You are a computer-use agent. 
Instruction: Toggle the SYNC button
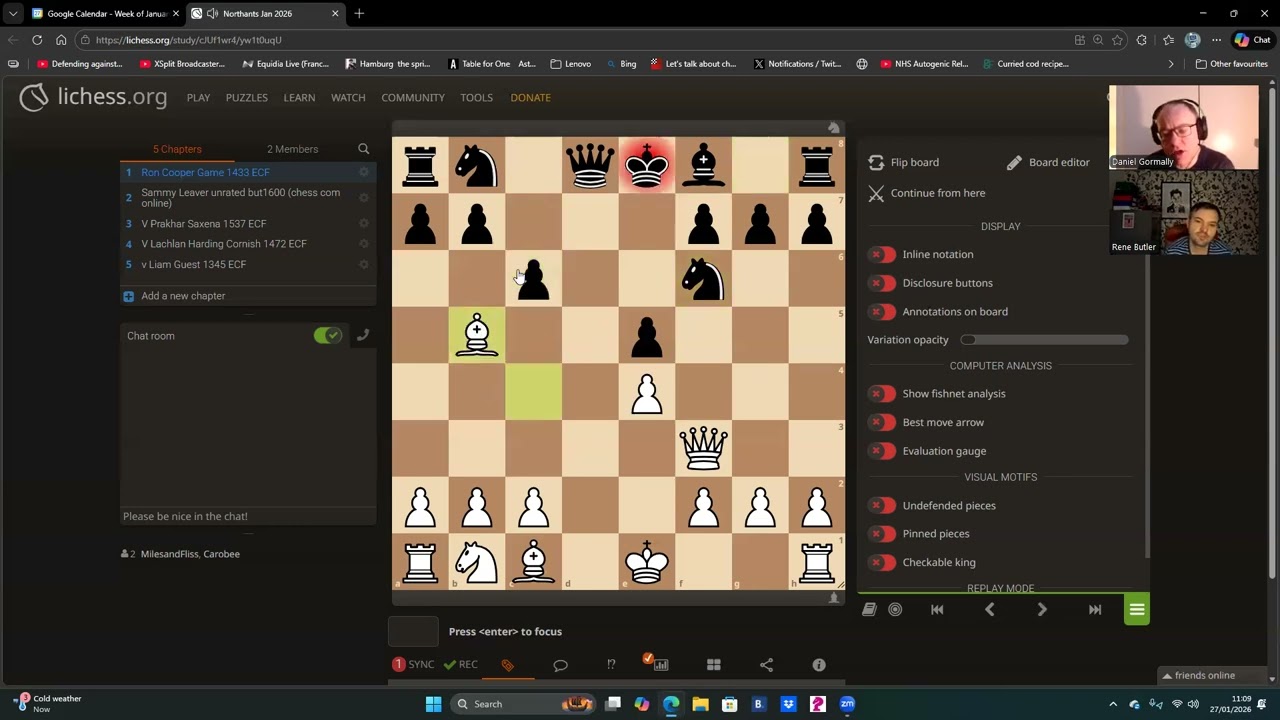[413, 665]
